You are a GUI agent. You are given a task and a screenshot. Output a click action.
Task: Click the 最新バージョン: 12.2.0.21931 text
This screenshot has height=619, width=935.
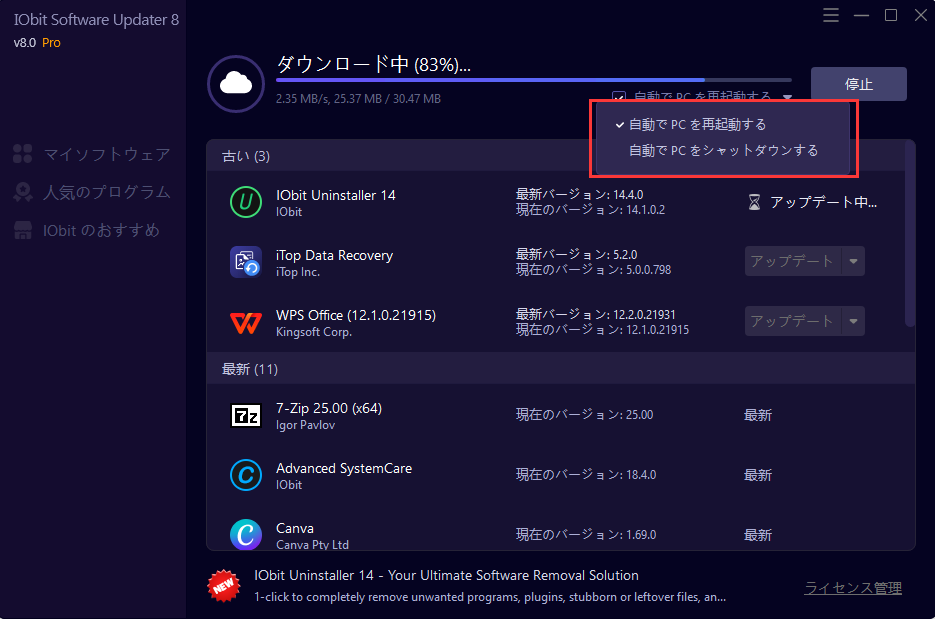[x=596, y=314]
